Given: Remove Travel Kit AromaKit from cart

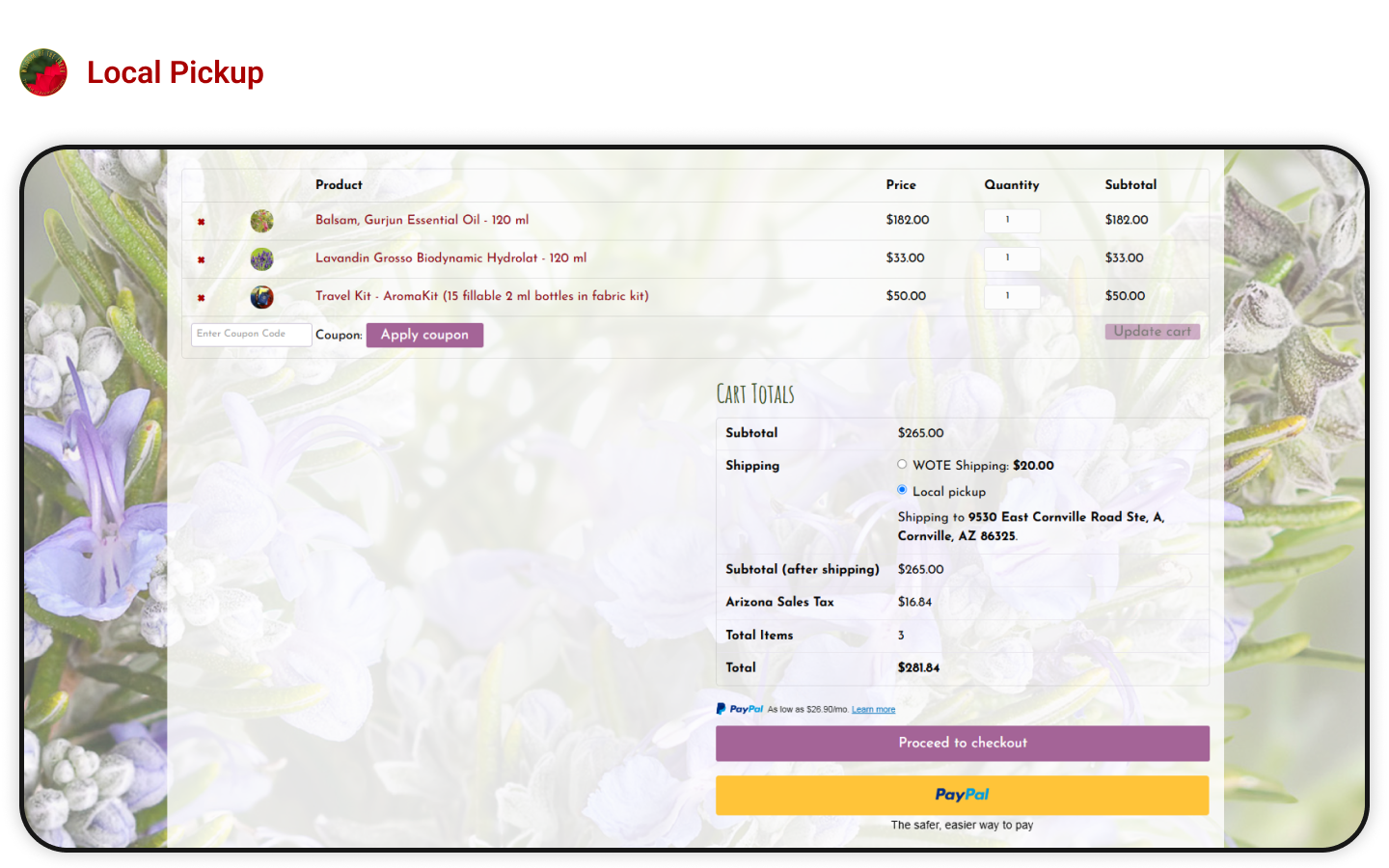Looking at the screenshot, I should coord(201,298).
